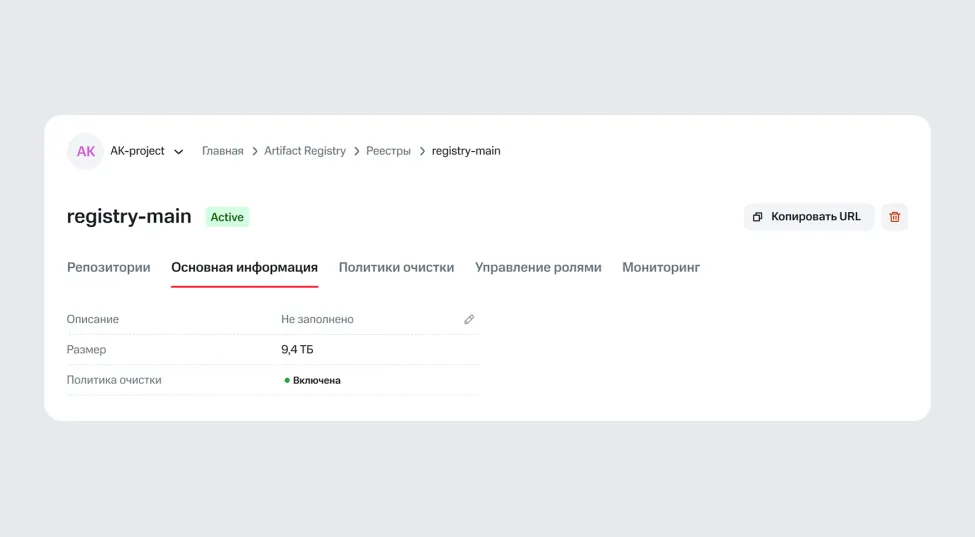Open the Политики очистки tab
This screenshot has width=975, height=537.
[x=396, y=268]
